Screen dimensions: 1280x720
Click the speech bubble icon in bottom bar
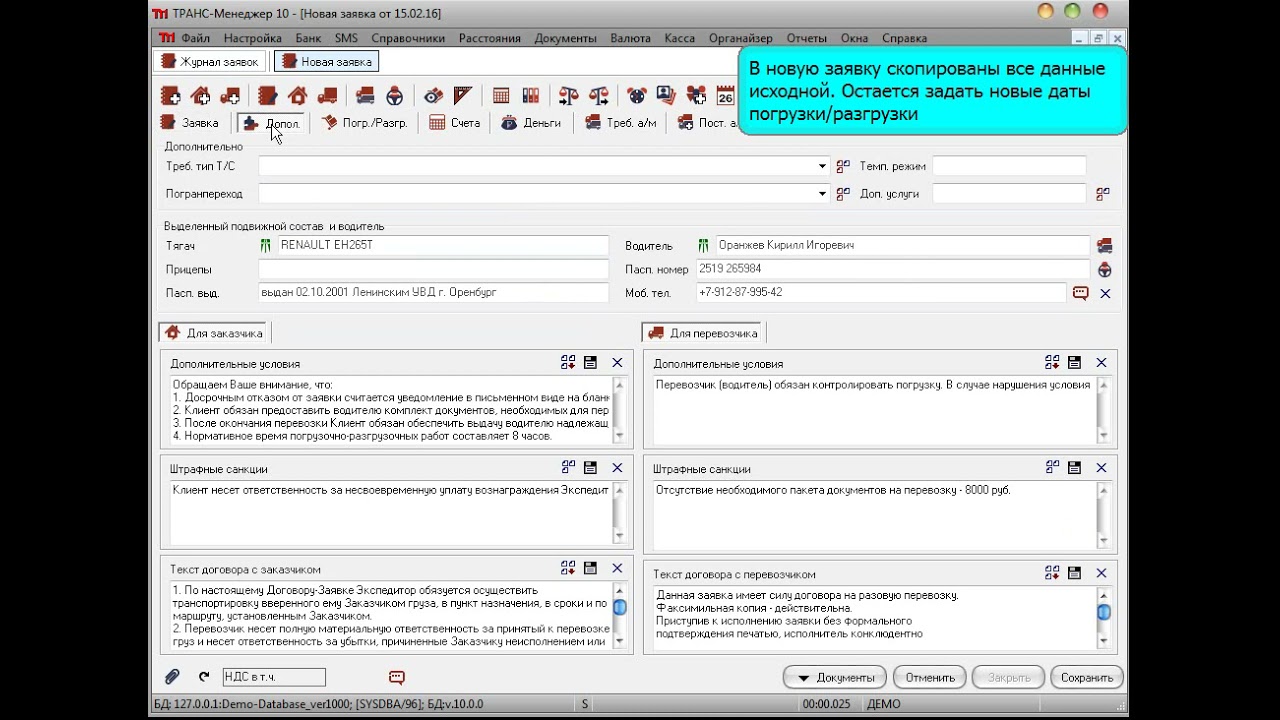(x=397, y=677)
